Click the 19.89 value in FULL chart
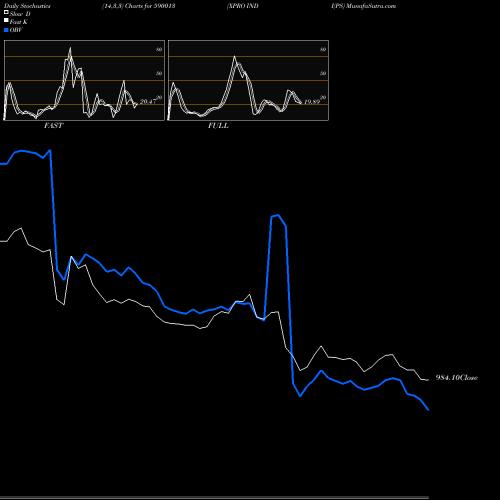Viewport: 500px width, 500px height. pos(312,101)
